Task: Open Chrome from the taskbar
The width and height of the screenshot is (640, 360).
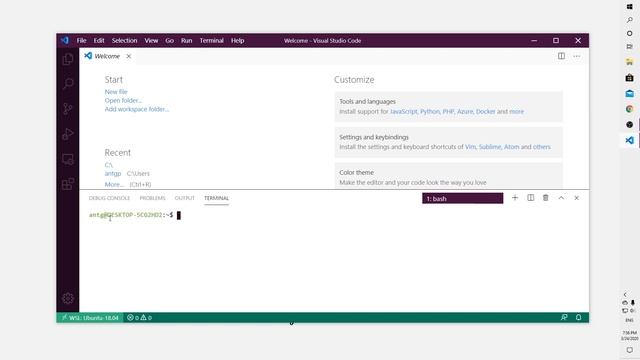Action: pyautogui.click(x=629, y=109)
